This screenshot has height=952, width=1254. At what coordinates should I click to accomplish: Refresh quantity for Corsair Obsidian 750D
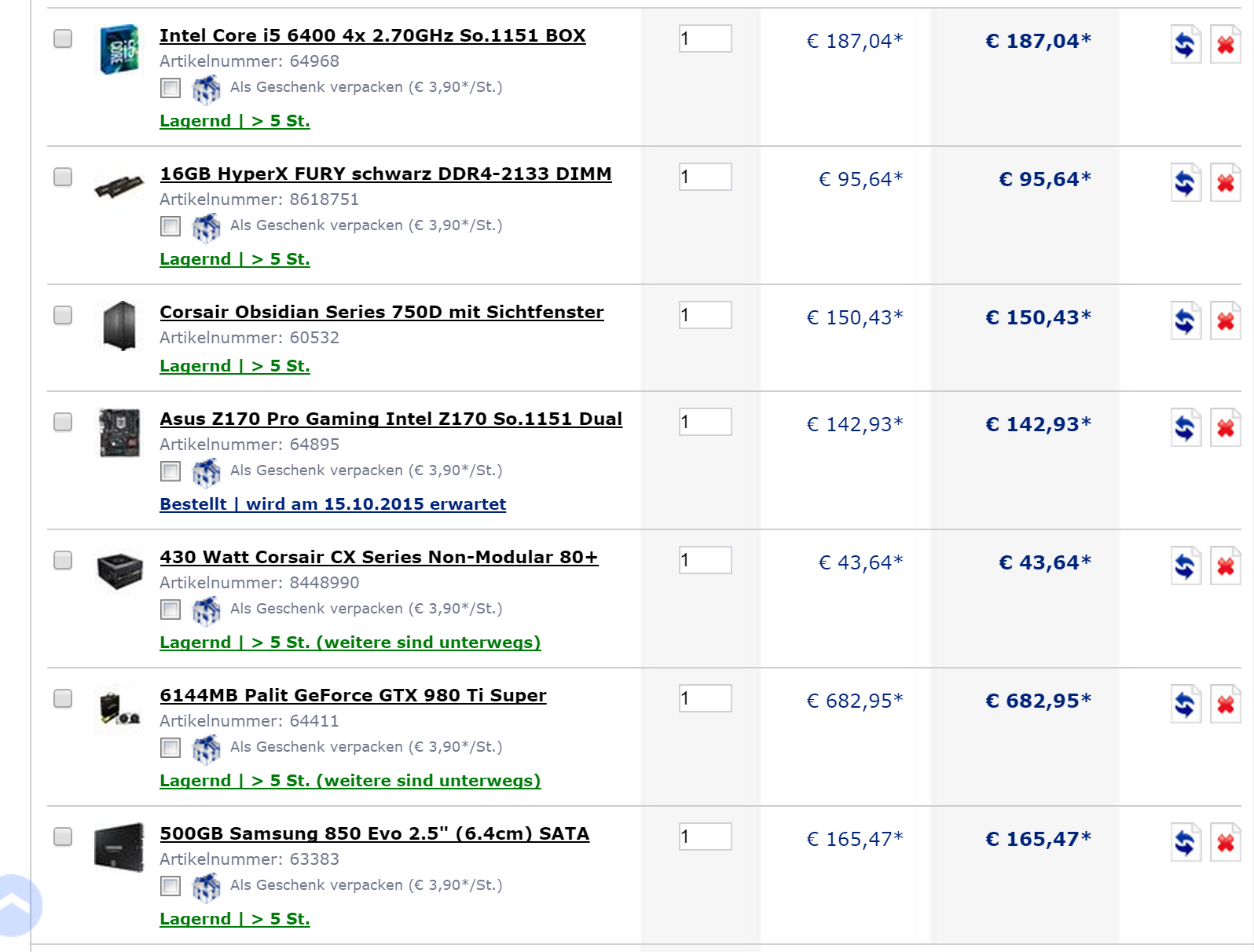coord(1185,320)
